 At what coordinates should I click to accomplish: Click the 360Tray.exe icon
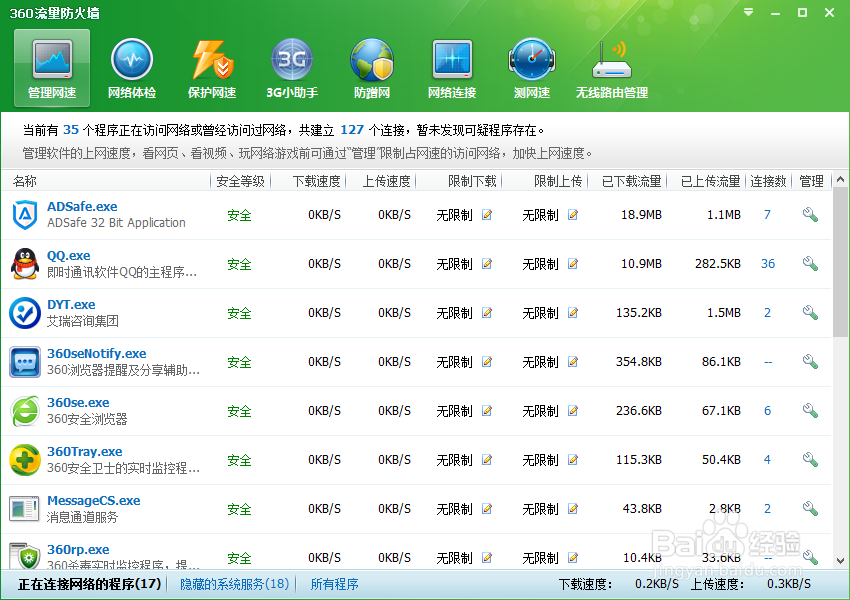coord(25,460)
